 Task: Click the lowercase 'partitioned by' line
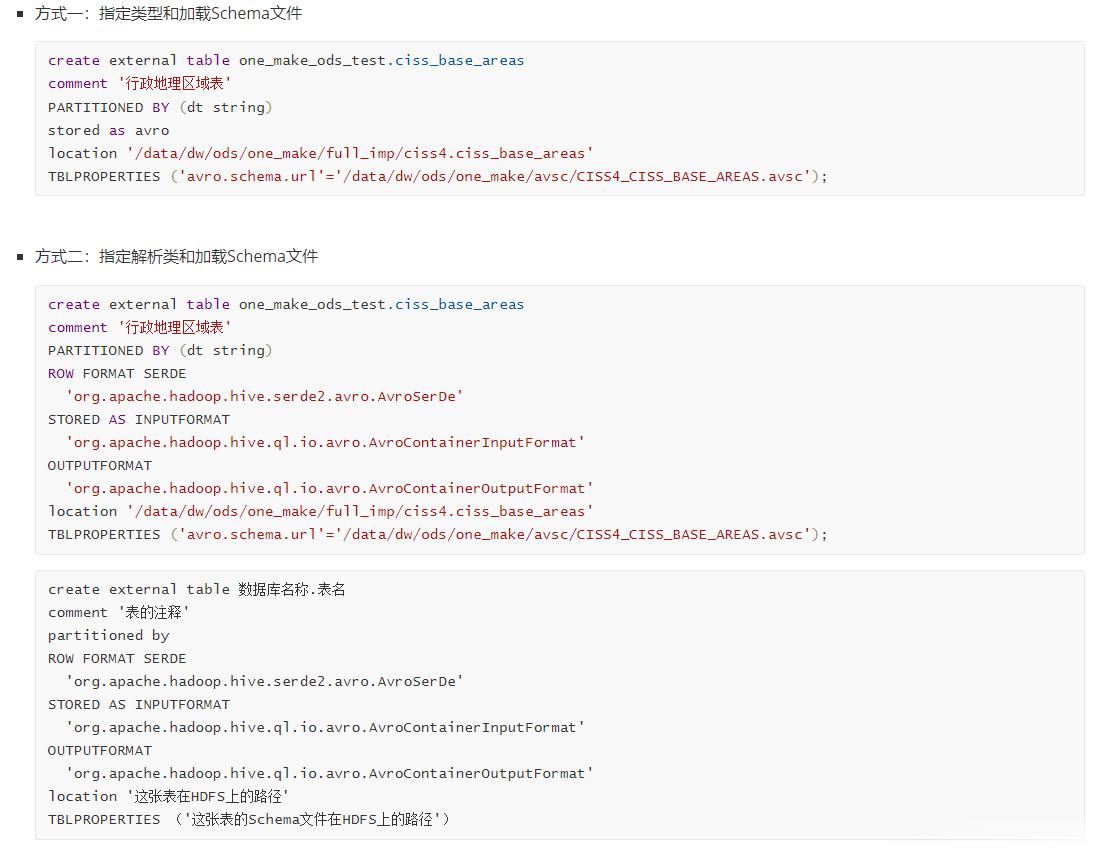click(108, 636)
